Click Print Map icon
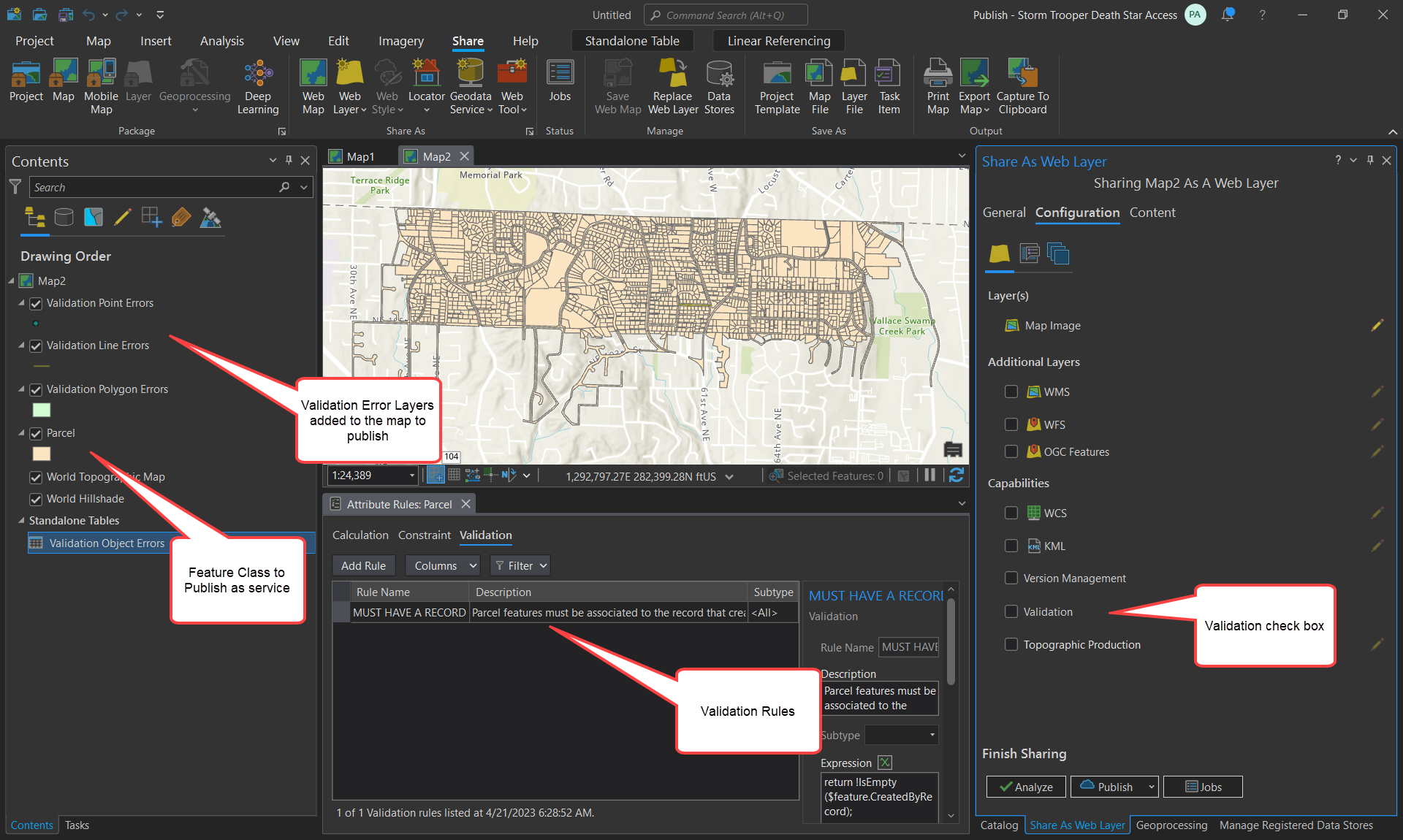1403x840 pixels. point(938,74)
